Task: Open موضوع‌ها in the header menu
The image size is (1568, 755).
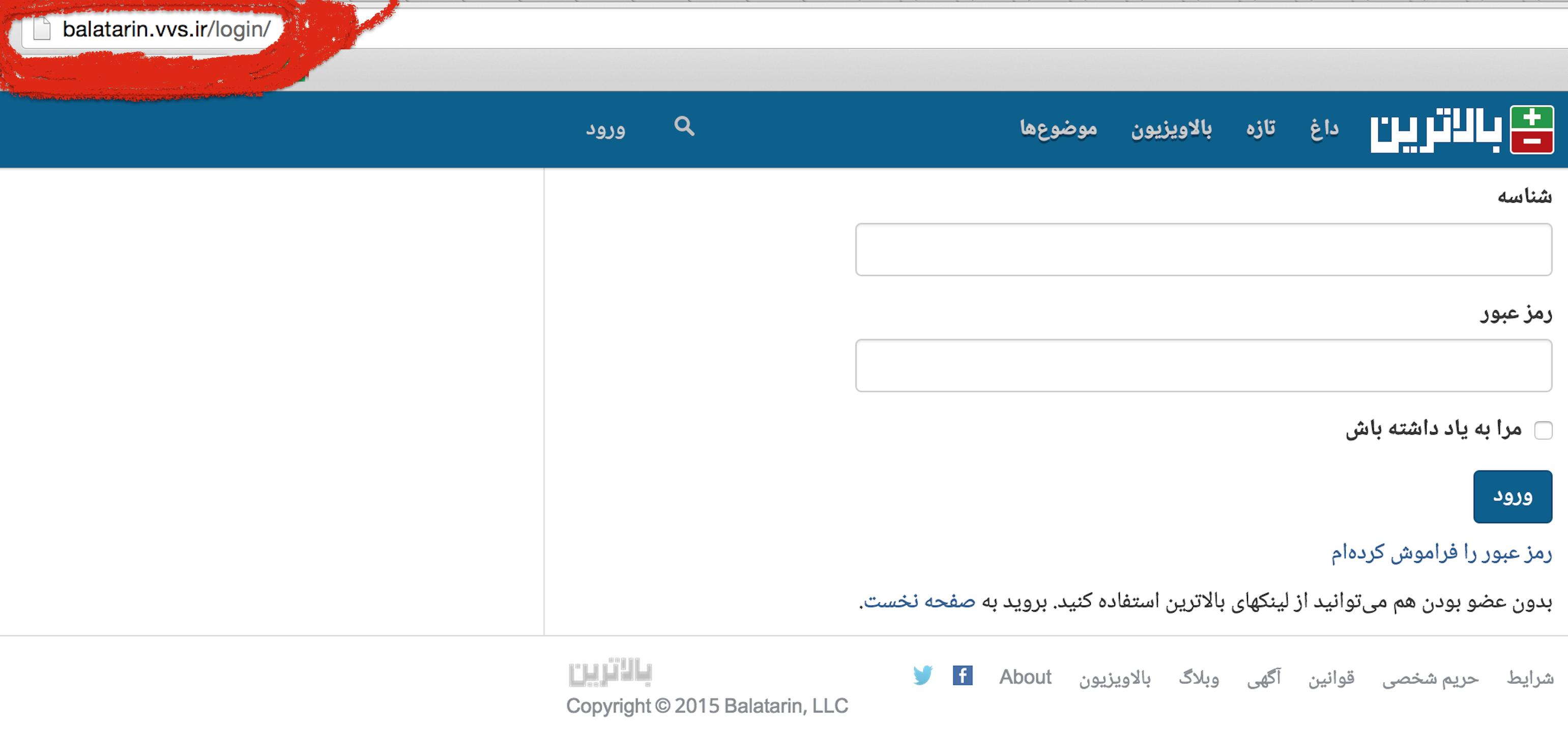Action: coord(1058,129)
